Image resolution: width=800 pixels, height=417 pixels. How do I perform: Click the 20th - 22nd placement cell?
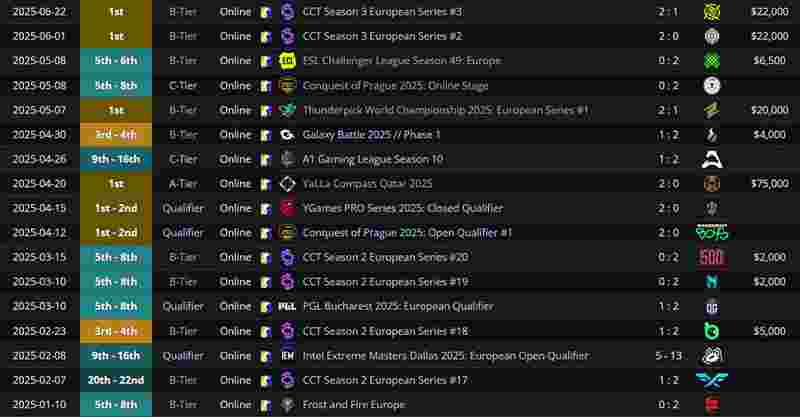tap(116, 380)
